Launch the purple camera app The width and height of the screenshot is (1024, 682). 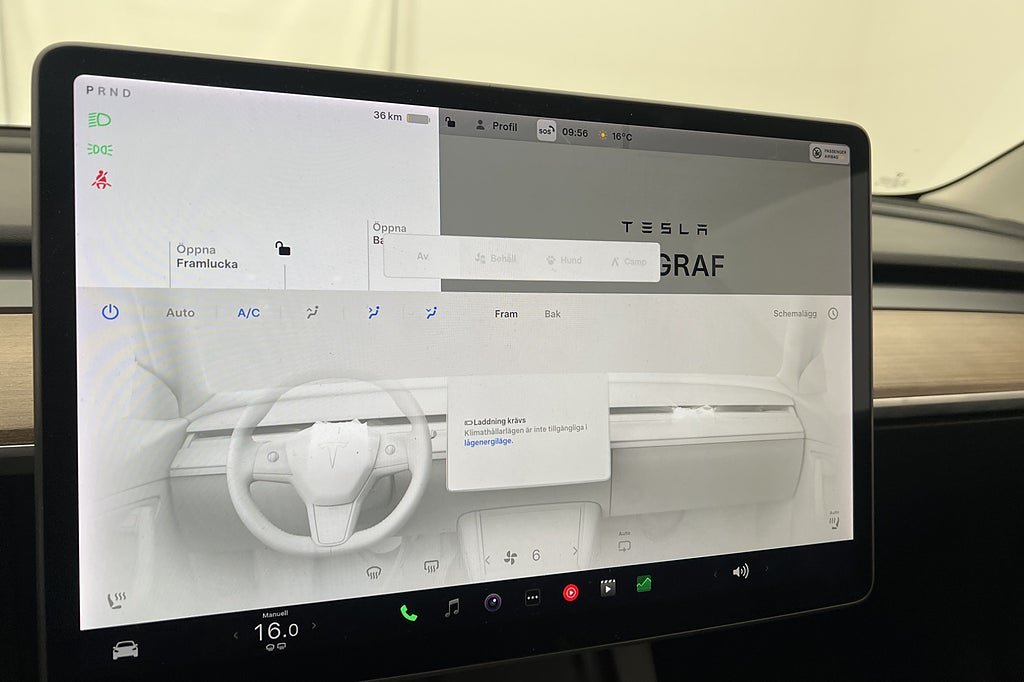[x=492, y=602]
